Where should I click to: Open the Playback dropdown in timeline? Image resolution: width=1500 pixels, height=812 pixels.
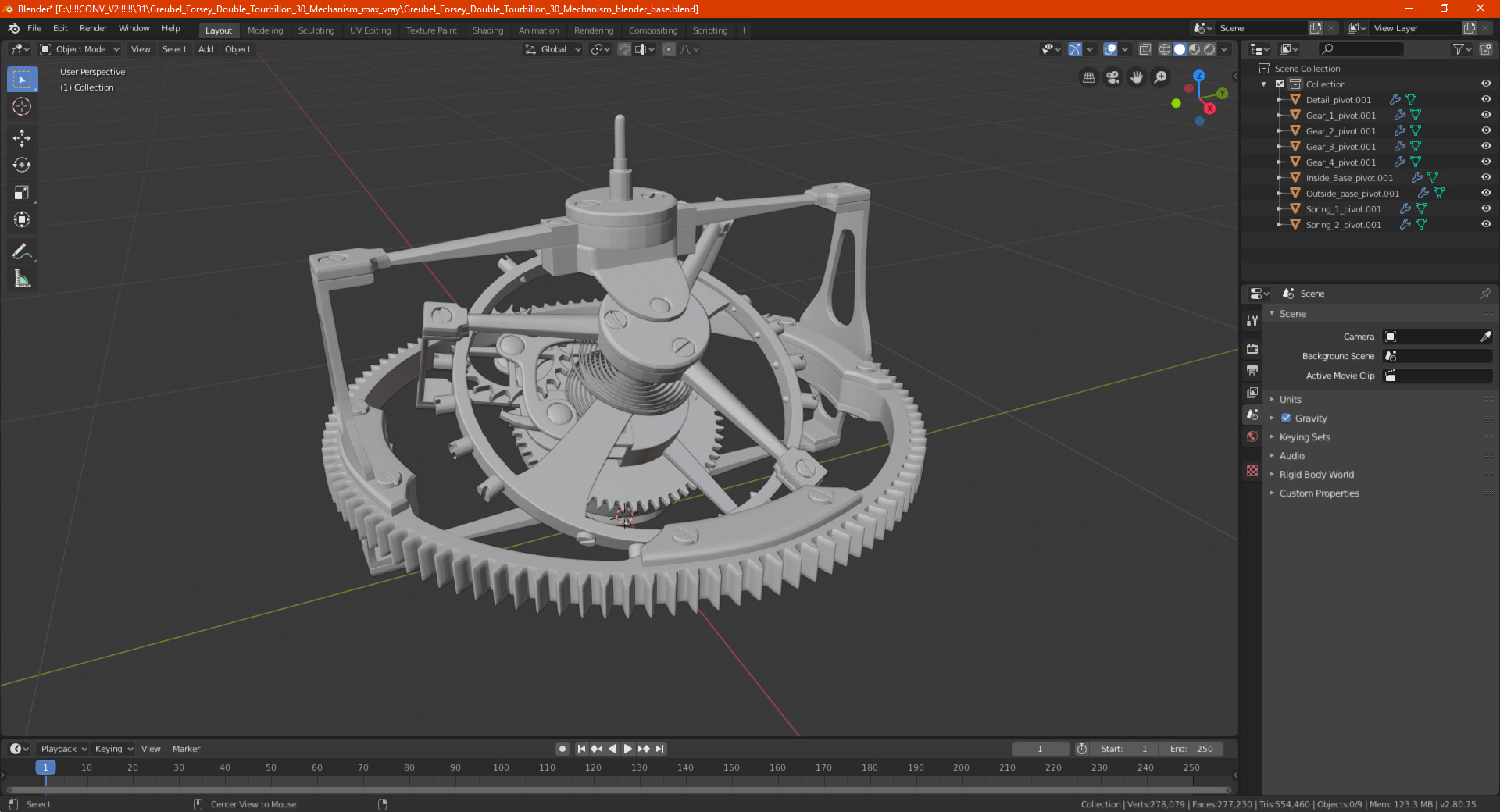click(63, 749)
